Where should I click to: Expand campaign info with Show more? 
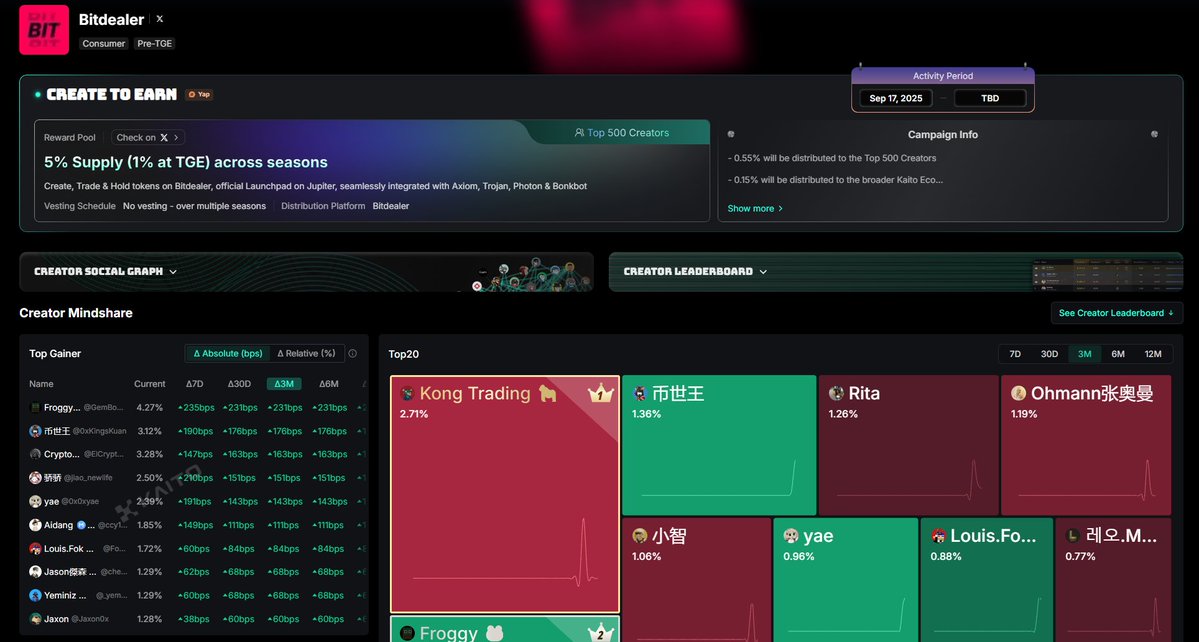[755, 209]
